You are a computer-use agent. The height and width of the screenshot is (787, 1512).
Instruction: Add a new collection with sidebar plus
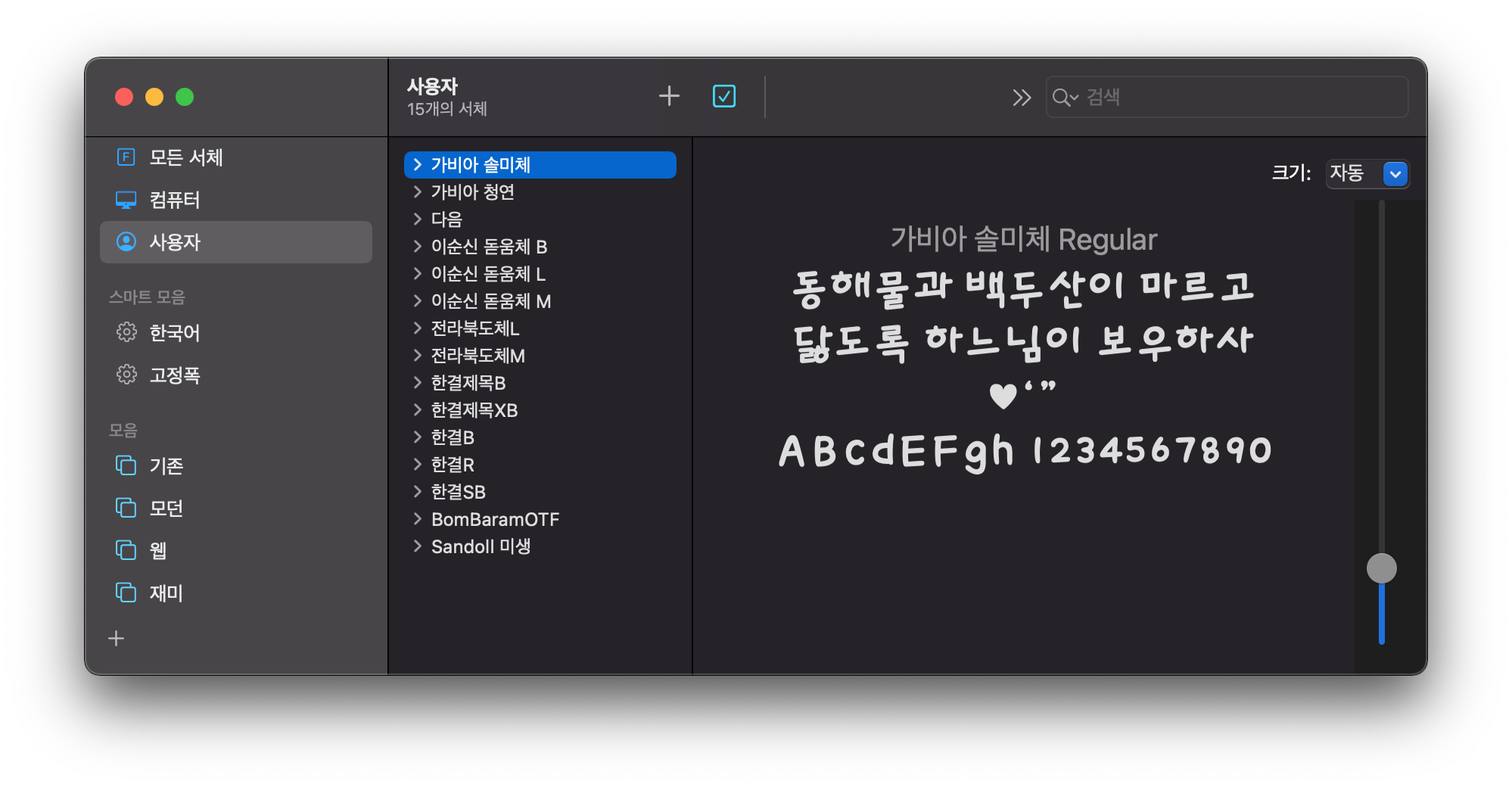[x=116, y=639]
